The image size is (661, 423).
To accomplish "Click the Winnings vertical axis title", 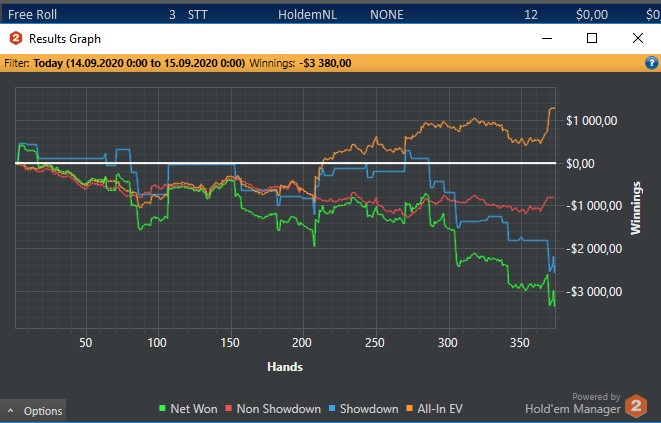I will point(635,208).
